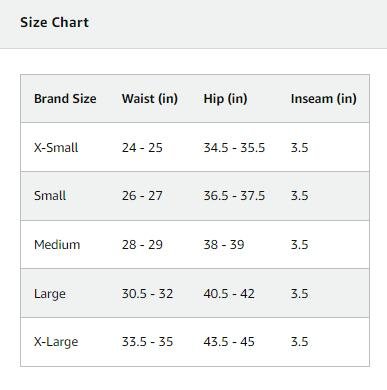
Task: Select the 43.5 - 45 hip value
Action: click(229, 342)
